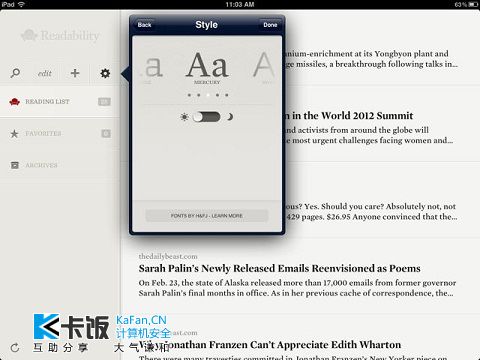Toggle the day/night theme switch
Image resolution: width=480 pixels, height=360 pixels.
pos(207,117)
